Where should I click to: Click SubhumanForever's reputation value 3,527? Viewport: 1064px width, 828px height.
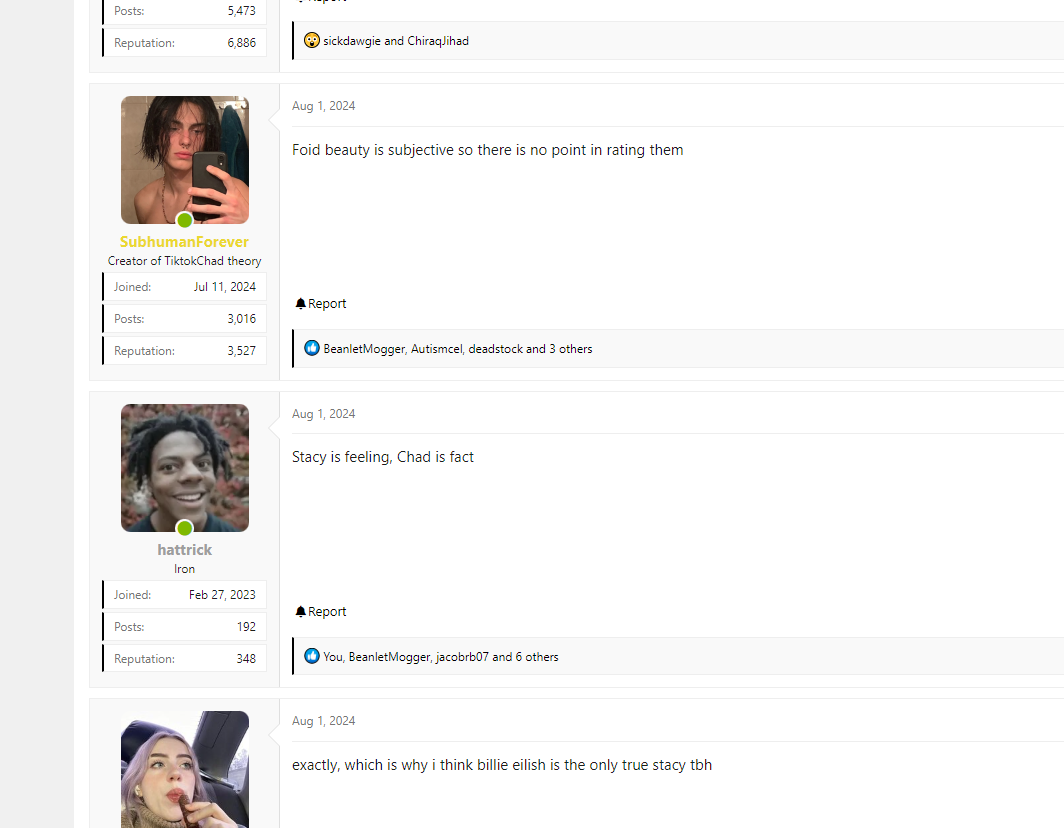pyautogui.click(x=242, y=351)
